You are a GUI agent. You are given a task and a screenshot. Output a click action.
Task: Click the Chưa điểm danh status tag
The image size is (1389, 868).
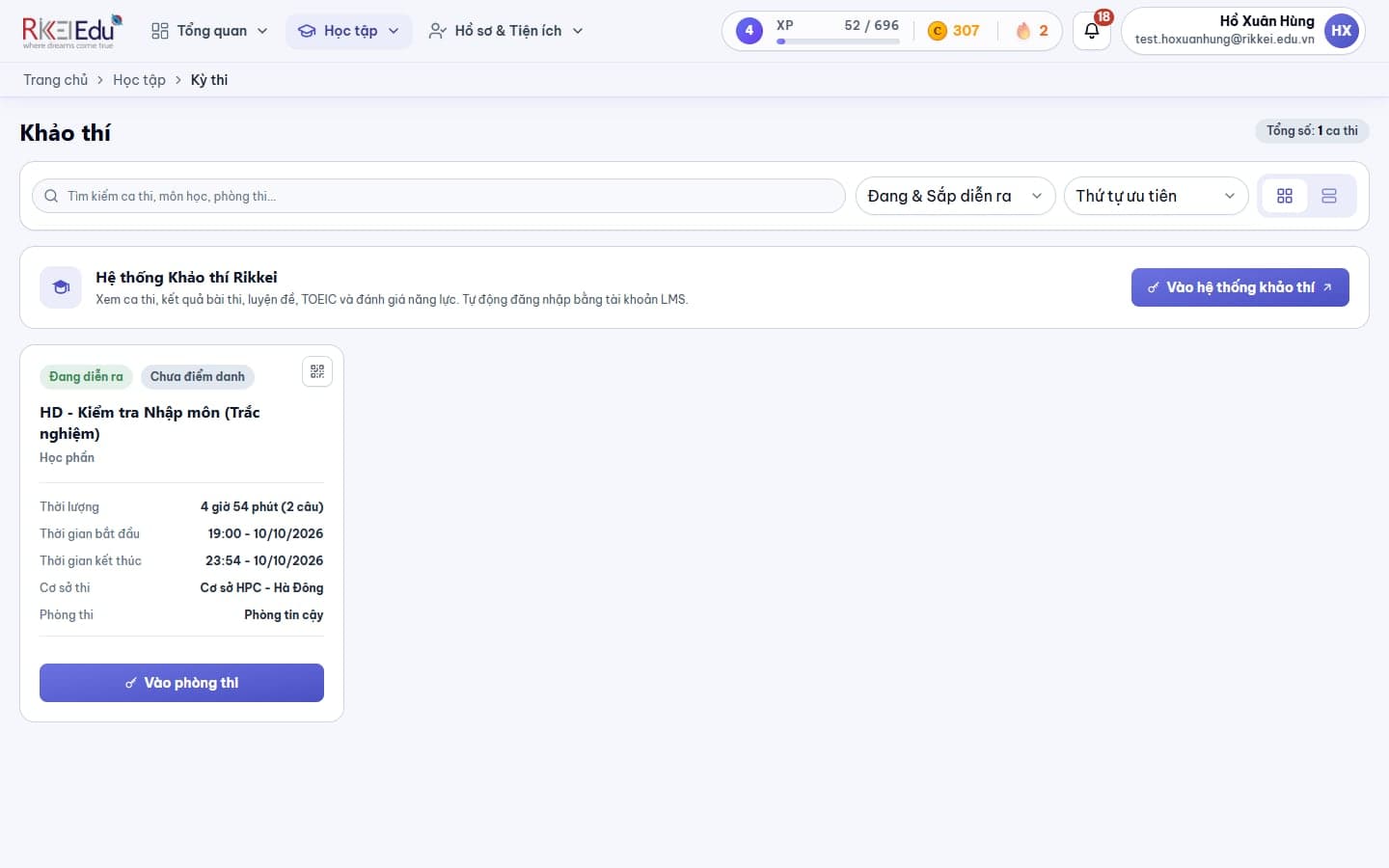tap(198, 376)
